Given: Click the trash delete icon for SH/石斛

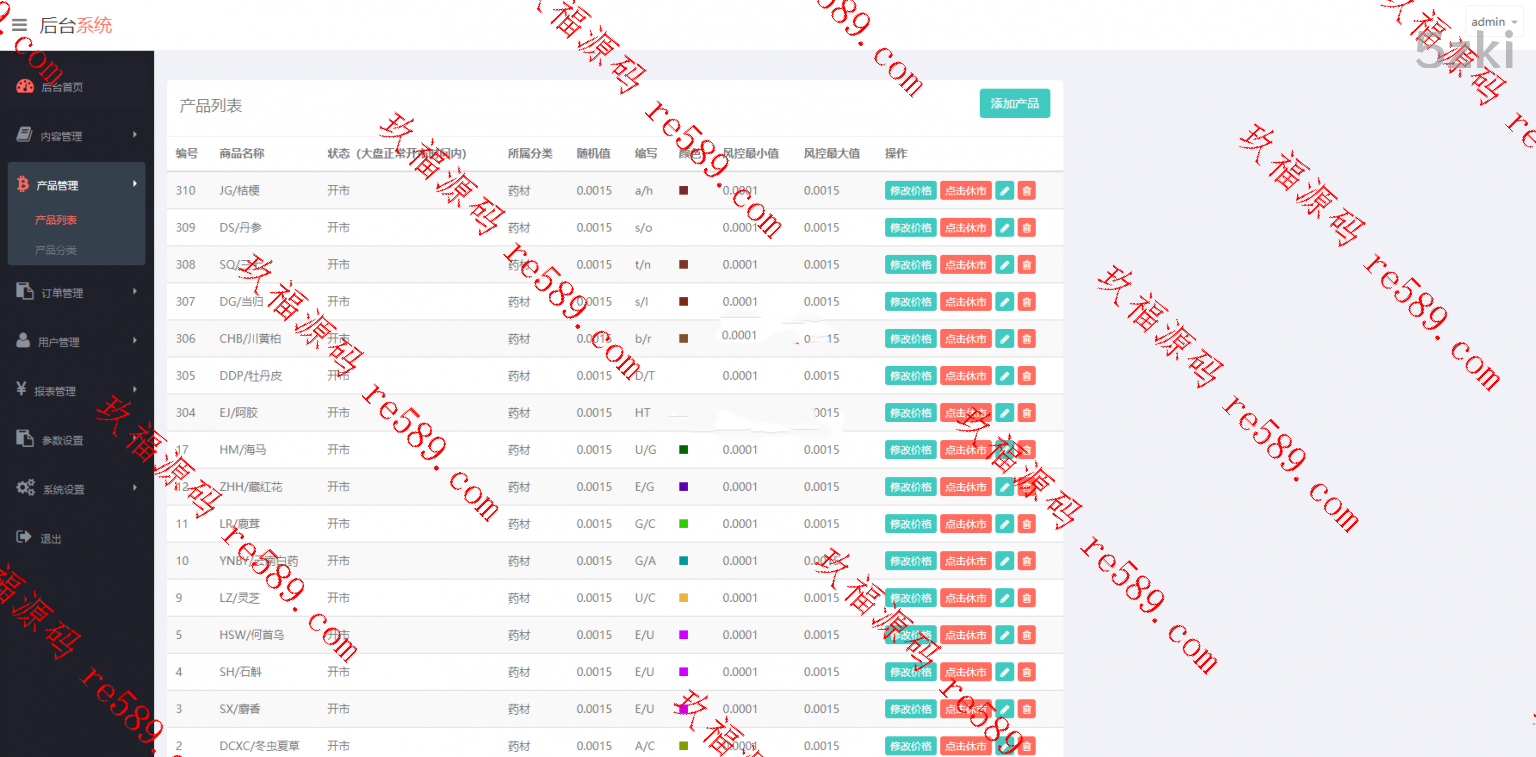Looking at the screenshot, I should coord(1026,672).
